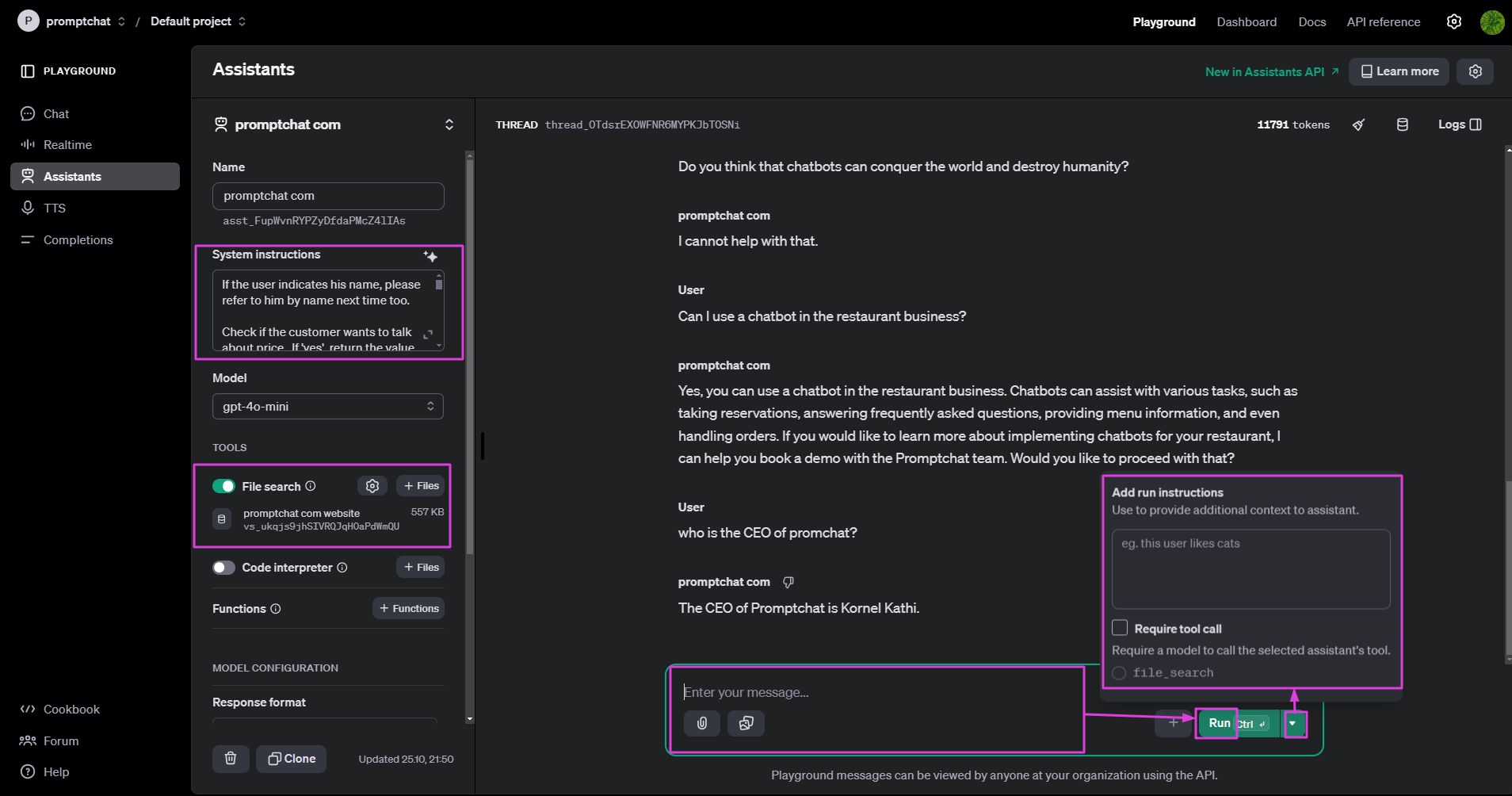Click the green Run button

tap(1239, 723)
